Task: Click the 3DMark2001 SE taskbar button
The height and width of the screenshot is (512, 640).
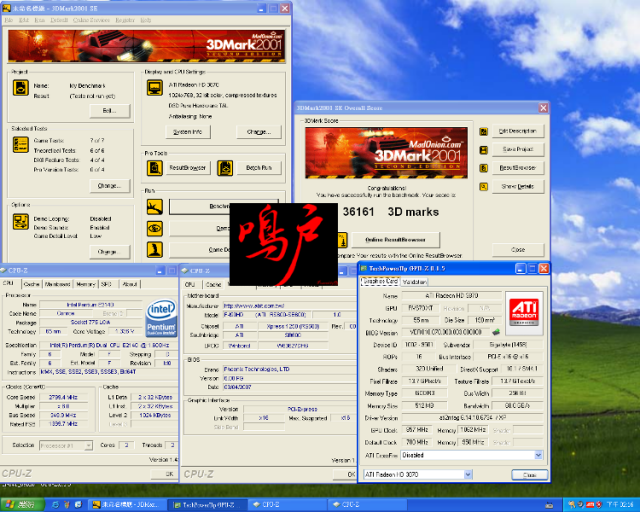Action: click(128, 505)
